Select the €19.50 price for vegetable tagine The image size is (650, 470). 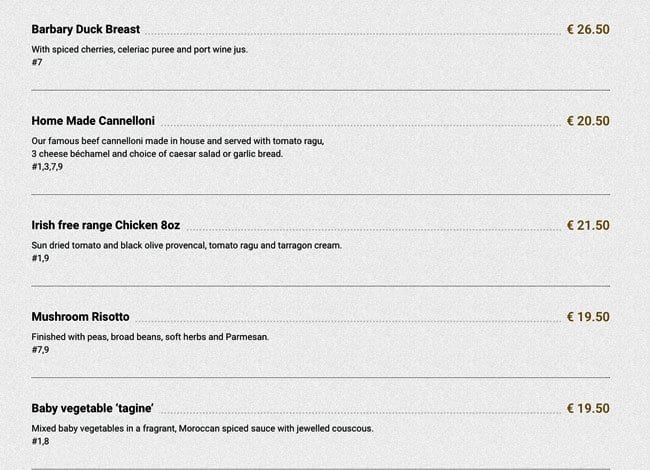click(588, 409)
